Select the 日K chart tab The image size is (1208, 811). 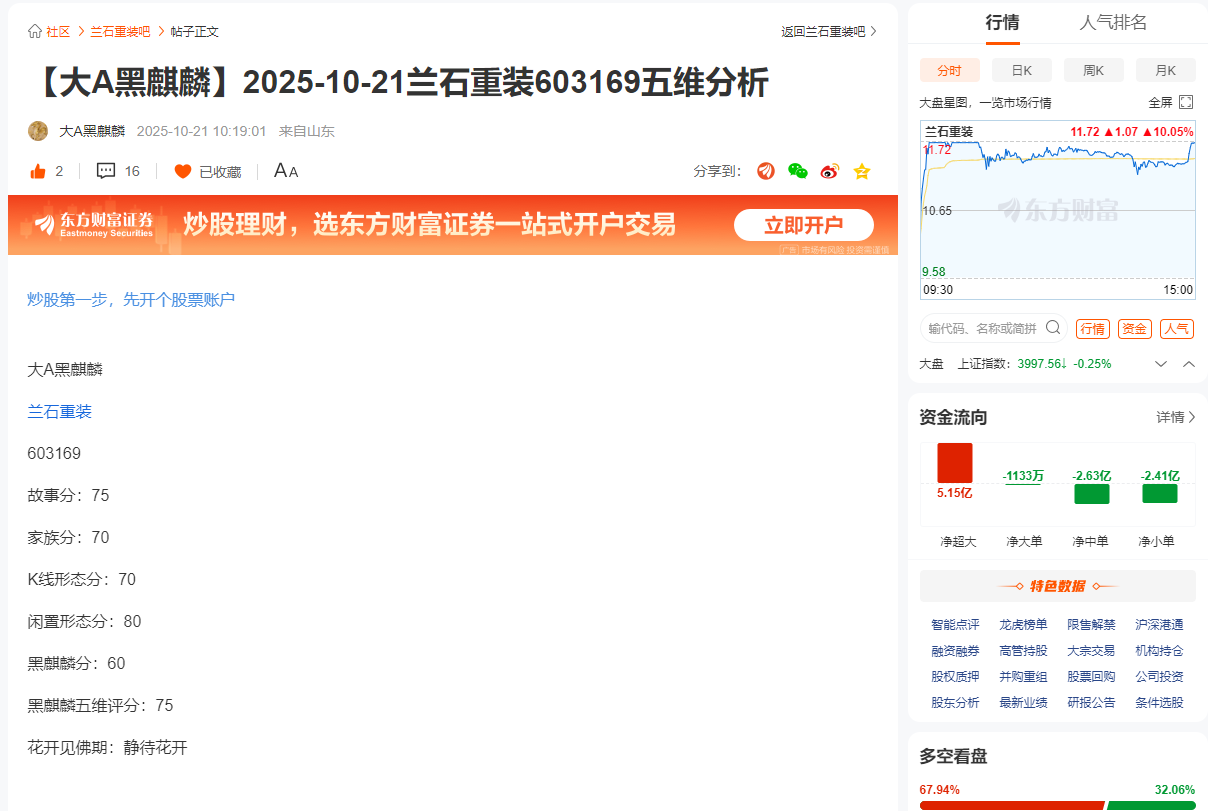1021,70
